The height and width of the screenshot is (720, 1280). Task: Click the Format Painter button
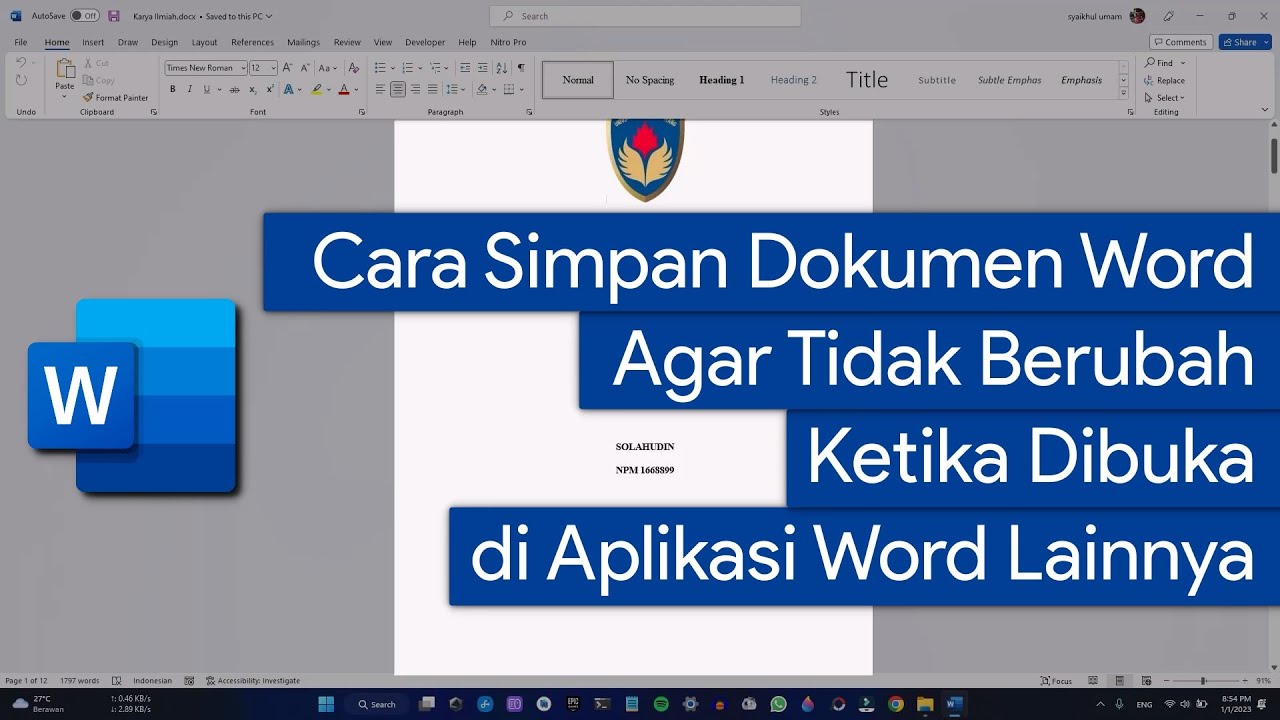point(115,98)
